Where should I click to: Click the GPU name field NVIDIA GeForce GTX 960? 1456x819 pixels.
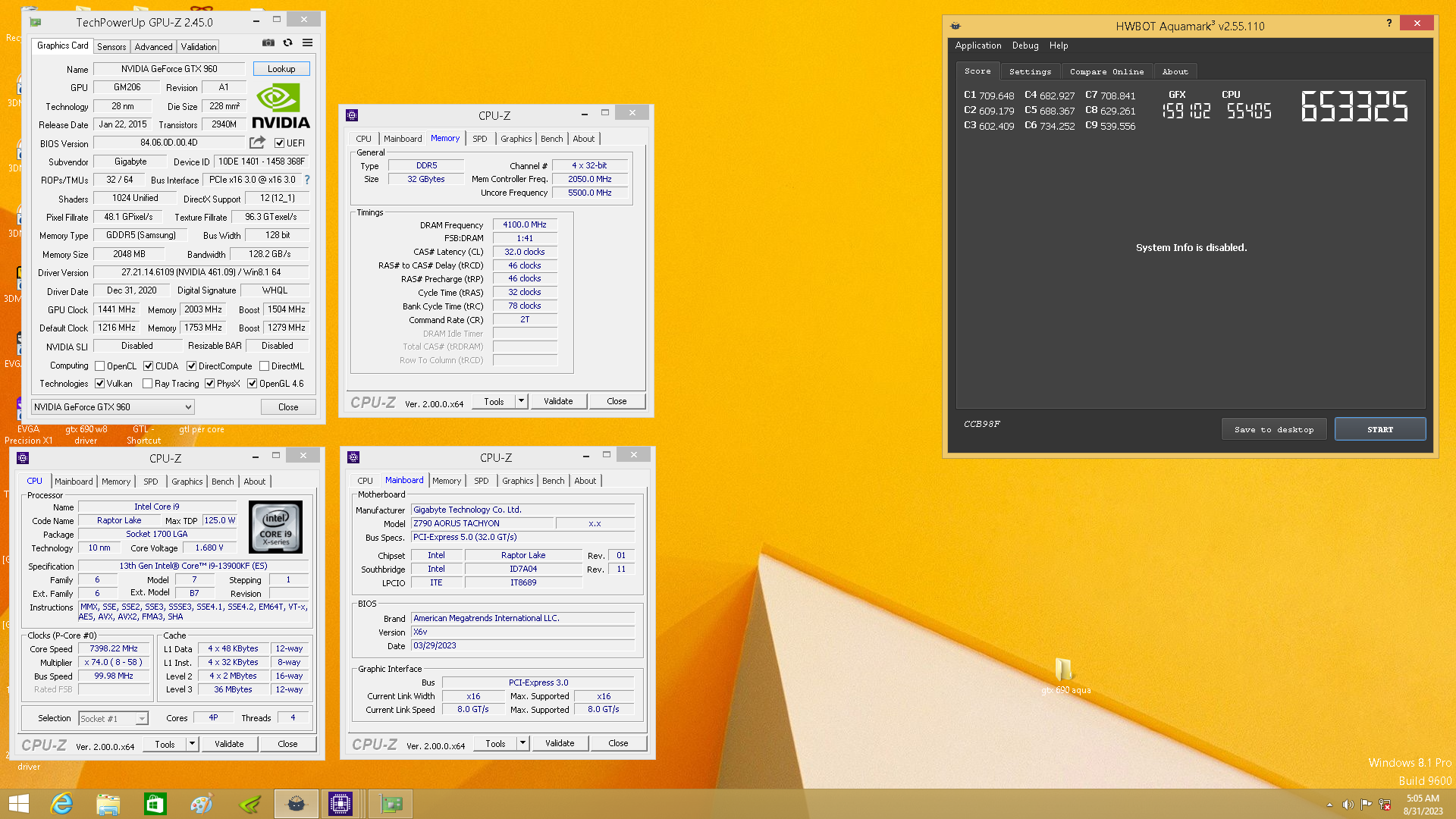pyautogui.click(x=168, y=69)
